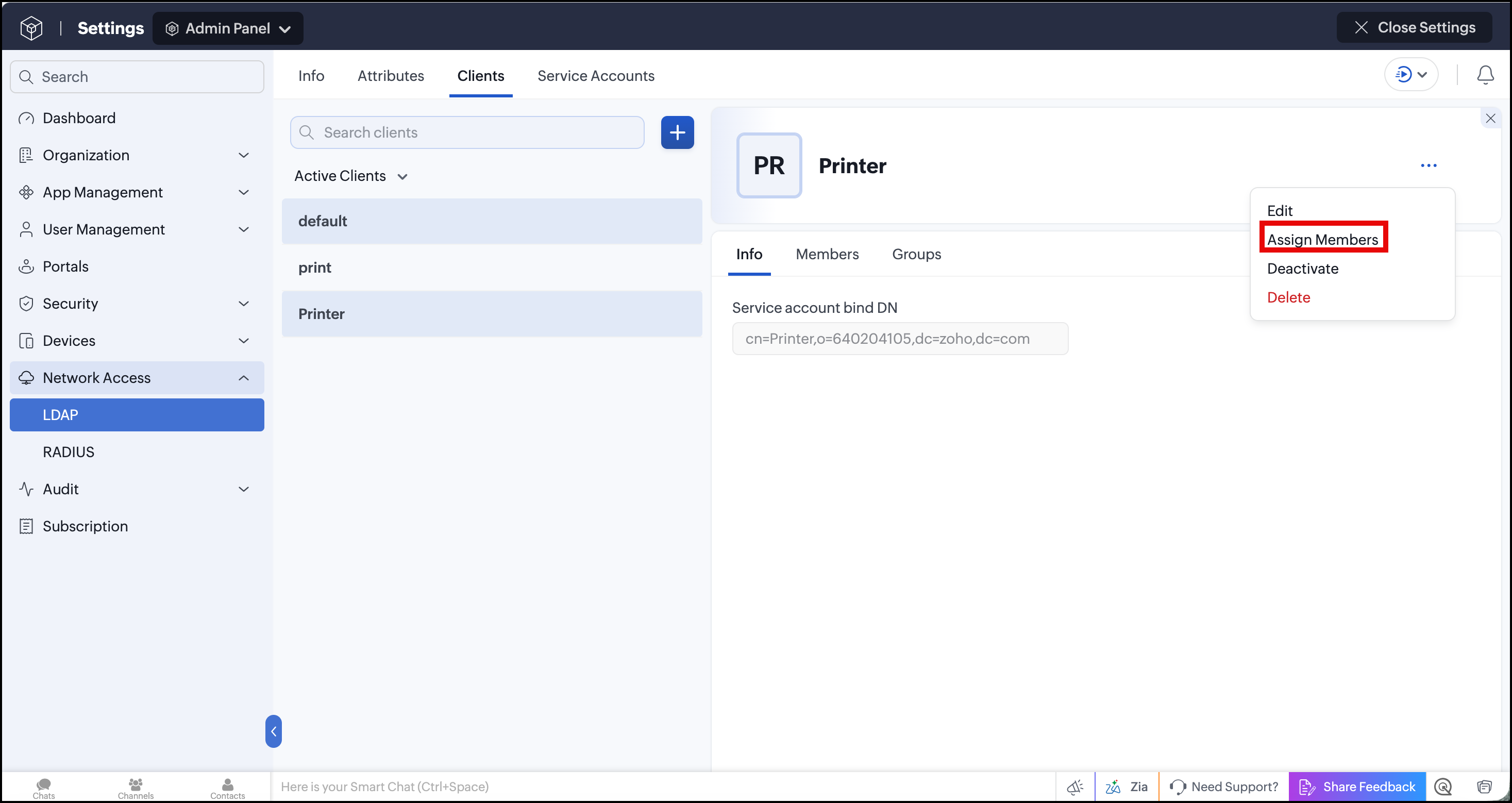Click the Portals icon

[26, 266]
